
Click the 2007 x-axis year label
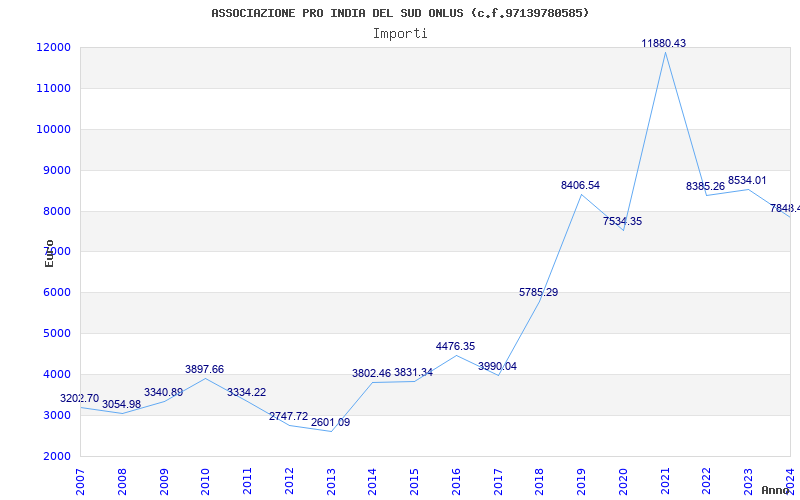[x=80, y=482]
